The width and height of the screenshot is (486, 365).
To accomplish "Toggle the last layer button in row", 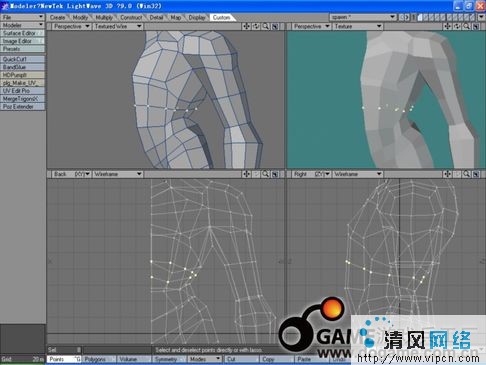I will point(473,17).
